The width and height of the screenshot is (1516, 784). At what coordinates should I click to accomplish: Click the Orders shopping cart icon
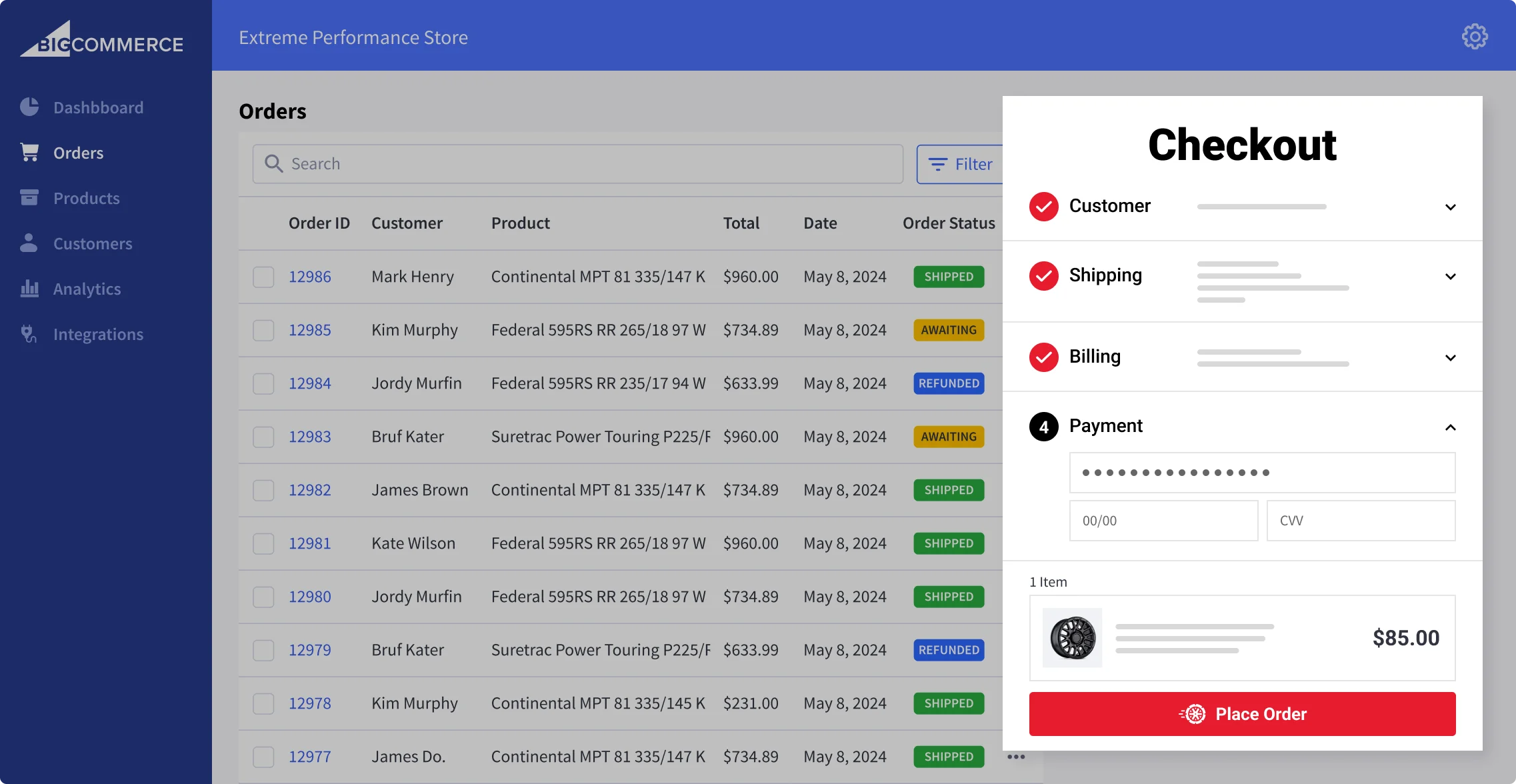pyautogui.click(x=29, y=152)
